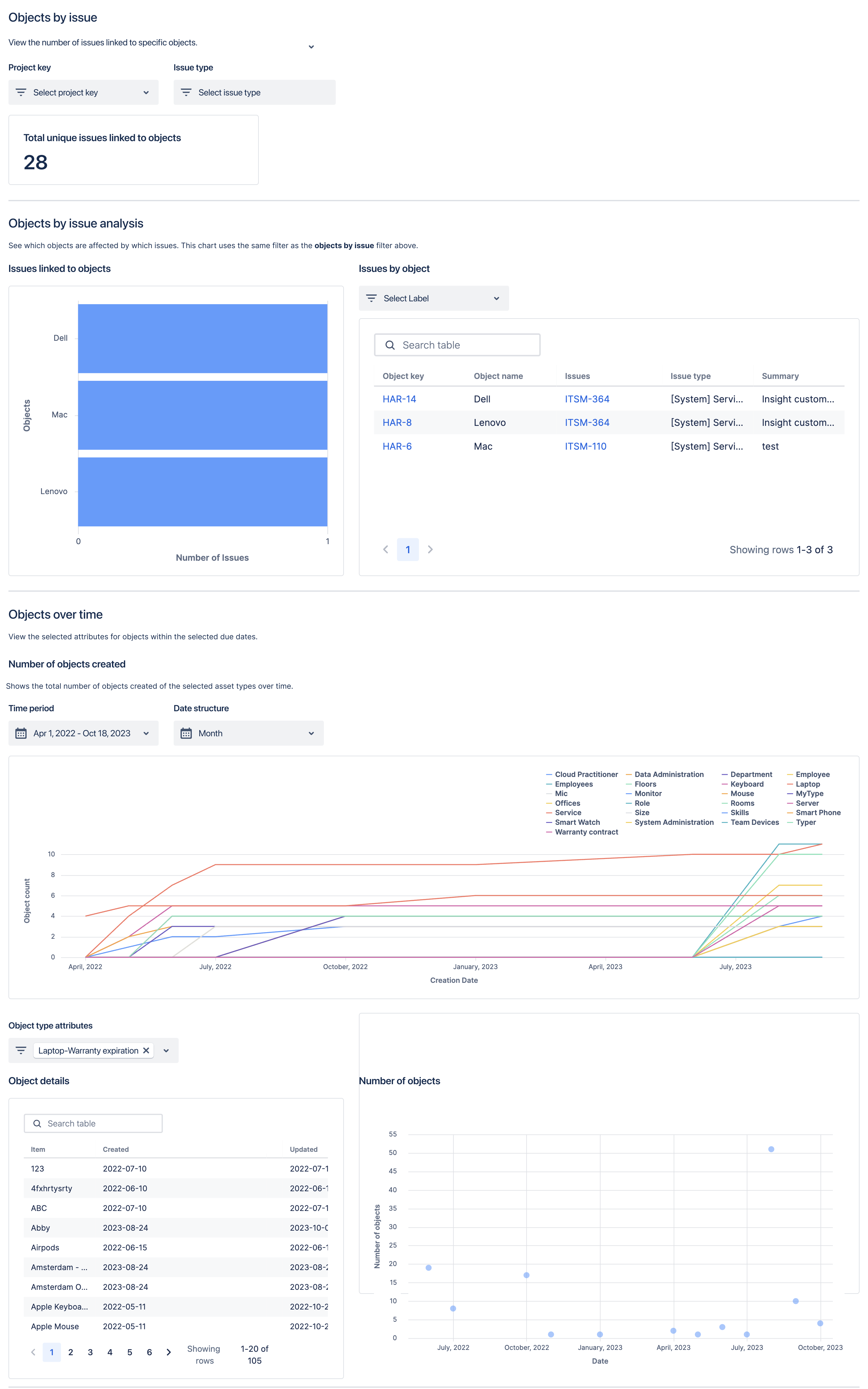
Task: Toggle Team Devices legend series
Action: pyautogui.click(x=750, y=822)
